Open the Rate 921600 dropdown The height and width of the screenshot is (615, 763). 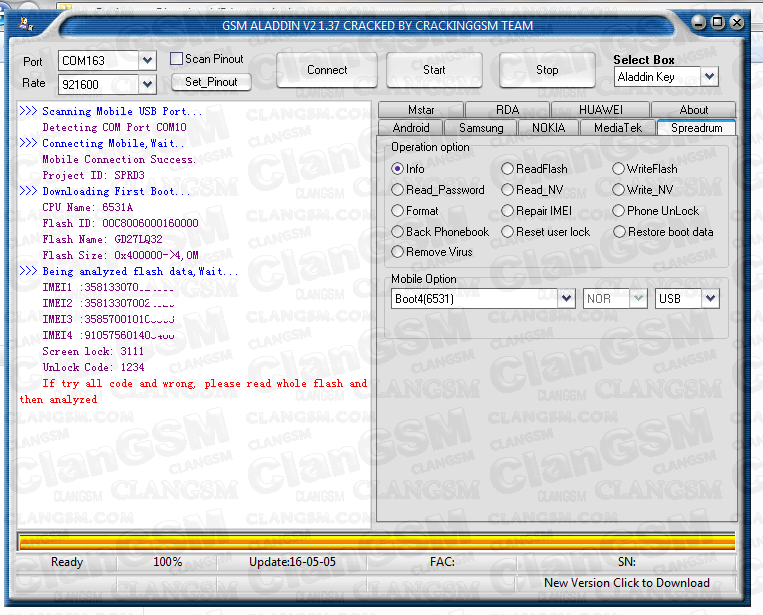pyautogui.click(x=147, y=84)
